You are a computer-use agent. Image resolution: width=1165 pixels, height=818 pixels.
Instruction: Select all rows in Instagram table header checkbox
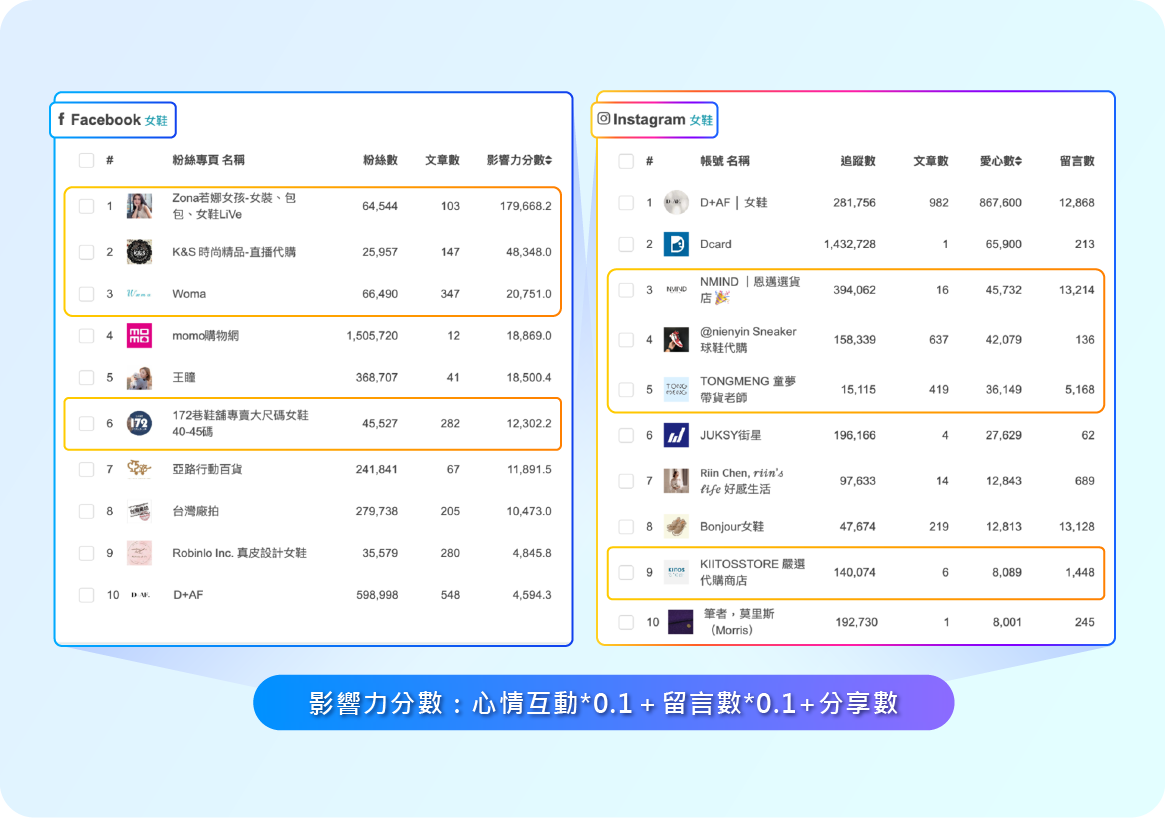pyautogui.click(x=626, y=161)
